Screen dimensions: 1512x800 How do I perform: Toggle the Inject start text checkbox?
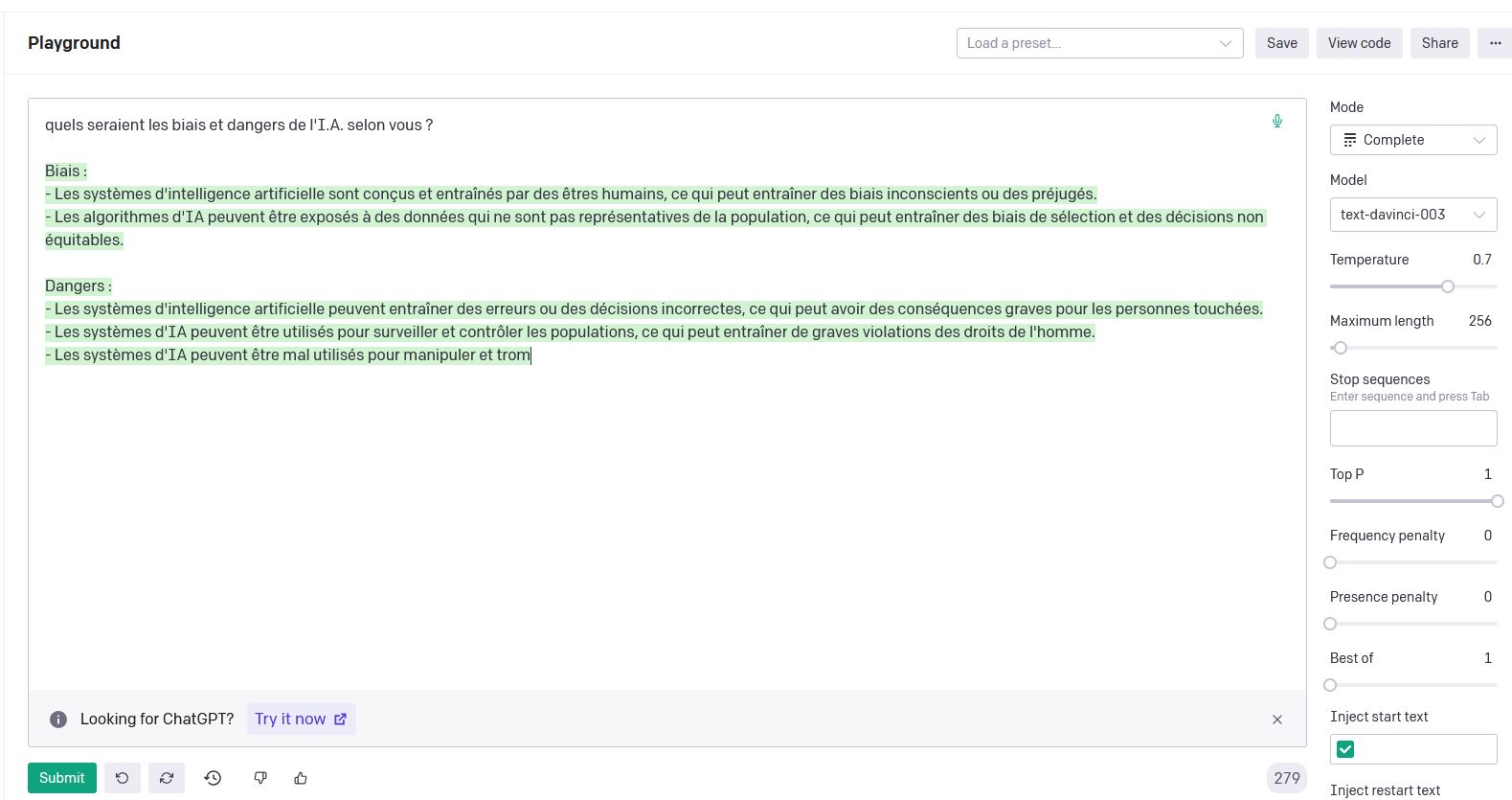(1345, 749)
